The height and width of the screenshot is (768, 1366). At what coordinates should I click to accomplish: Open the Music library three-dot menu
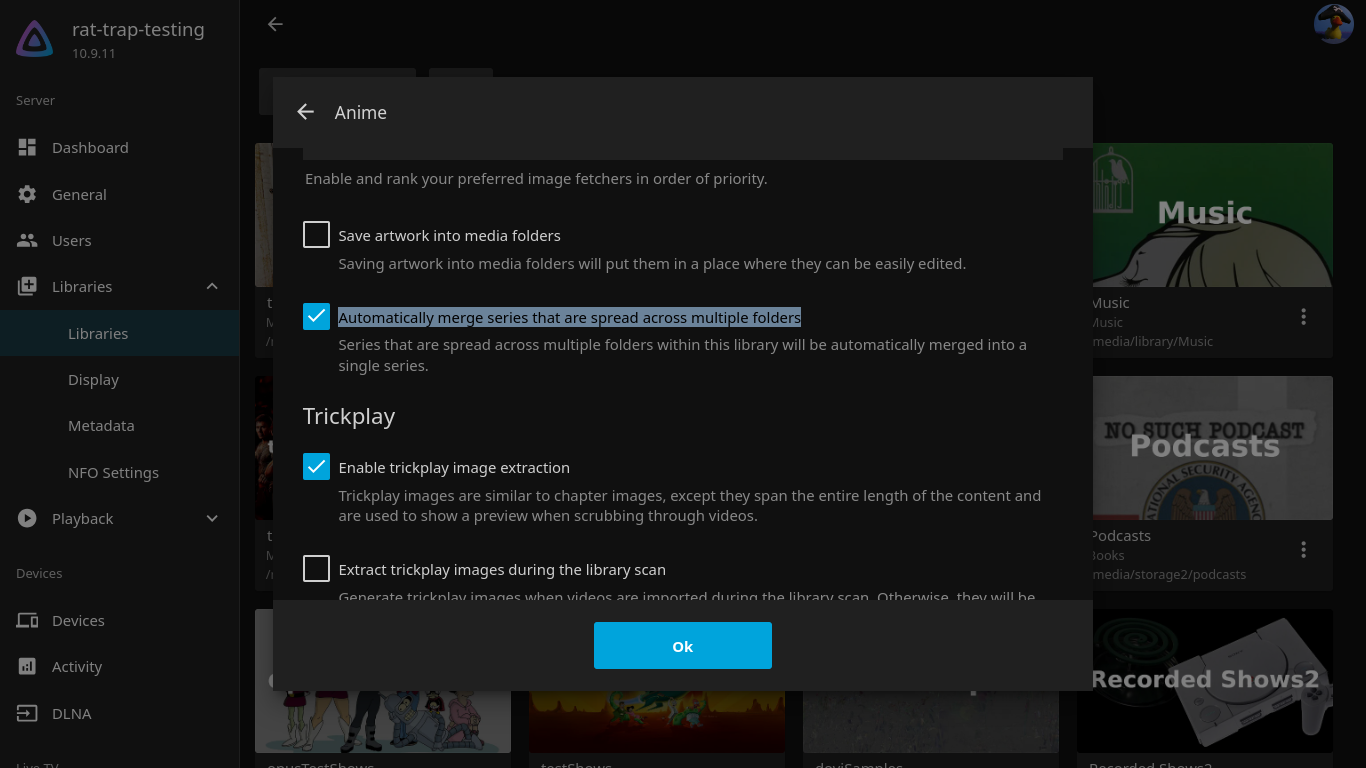[x=1303, y=317]
